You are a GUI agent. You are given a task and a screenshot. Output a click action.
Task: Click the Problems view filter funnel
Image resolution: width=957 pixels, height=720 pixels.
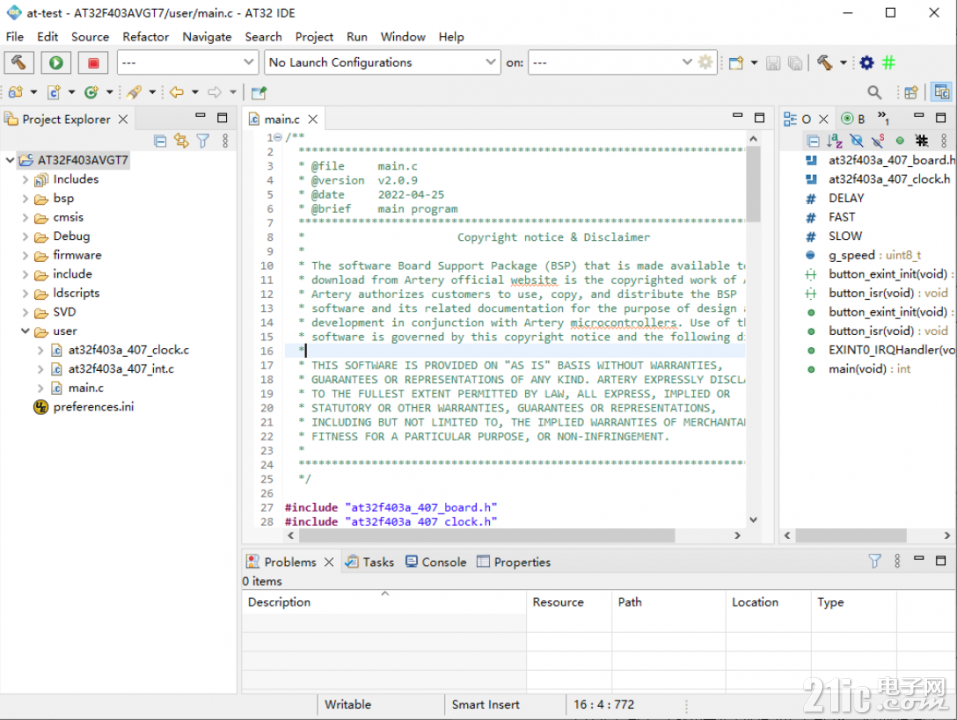click(x=875, y=561)
